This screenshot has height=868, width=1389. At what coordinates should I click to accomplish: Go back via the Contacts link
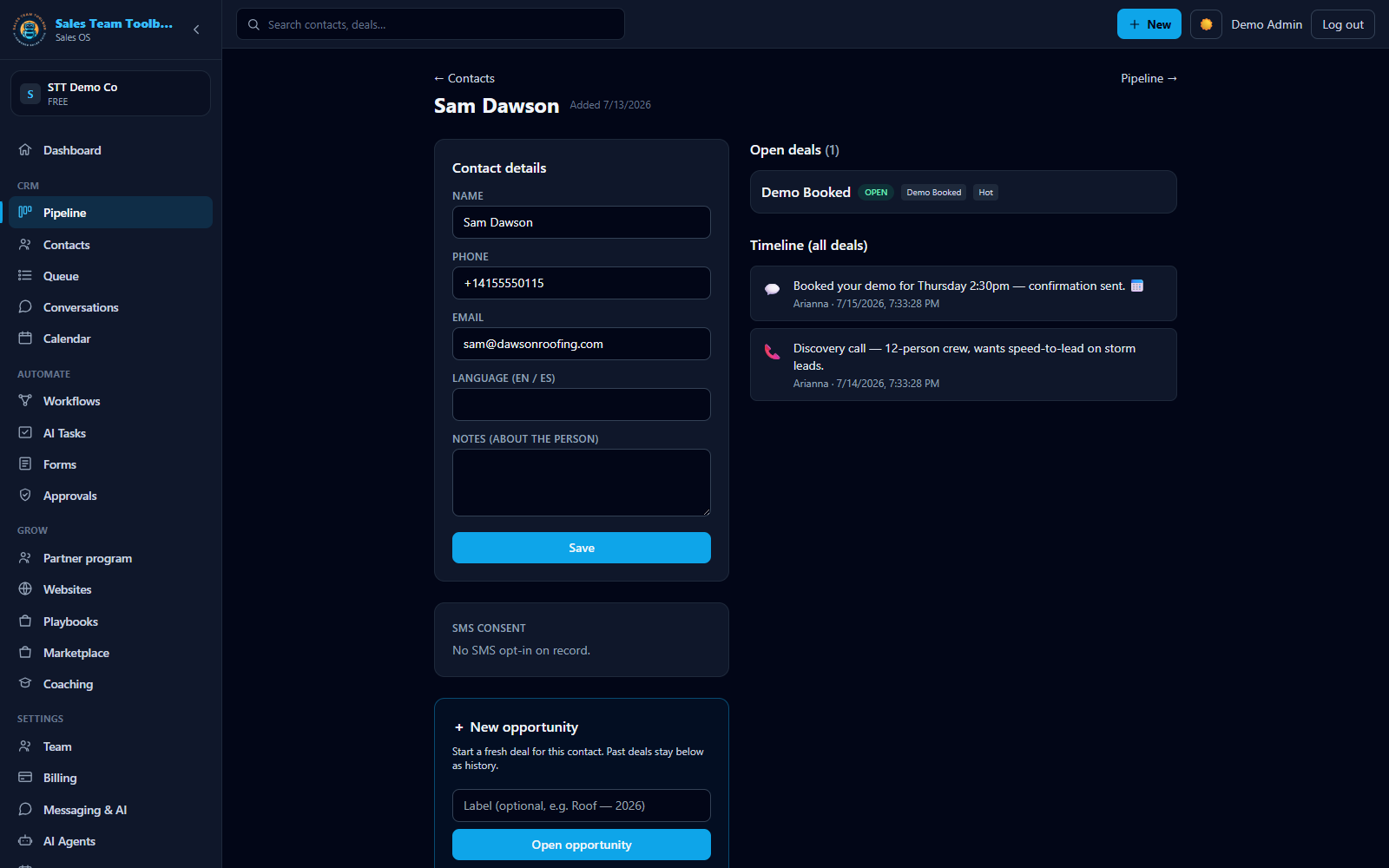tap(464, 78)
